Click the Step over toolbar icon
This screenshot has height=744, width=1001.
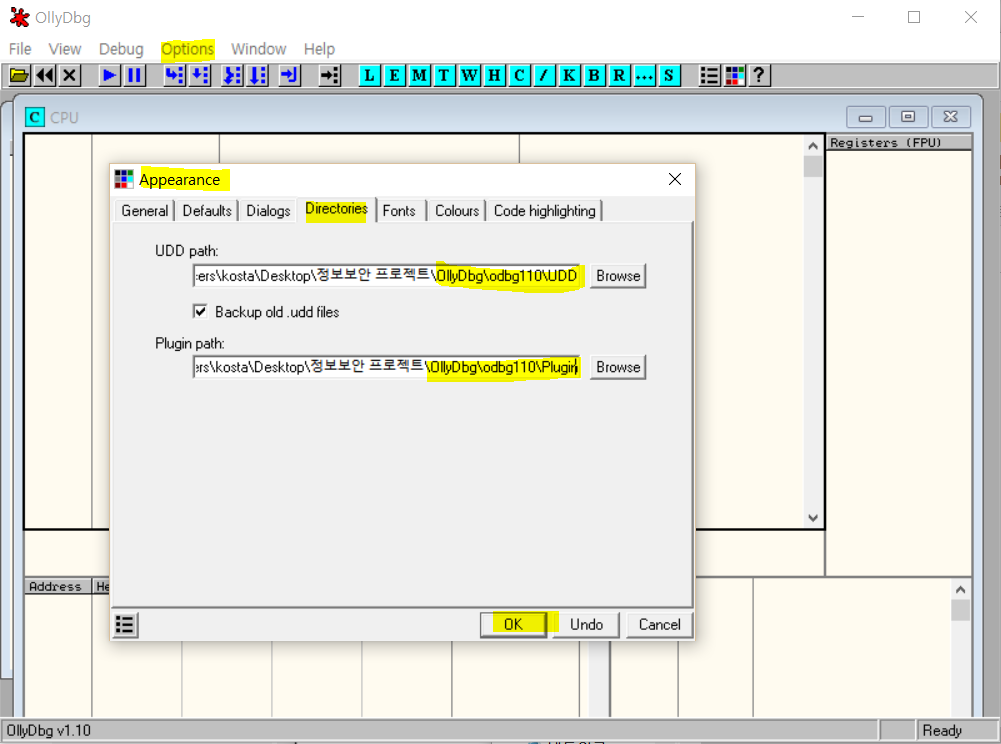[200, 75]
